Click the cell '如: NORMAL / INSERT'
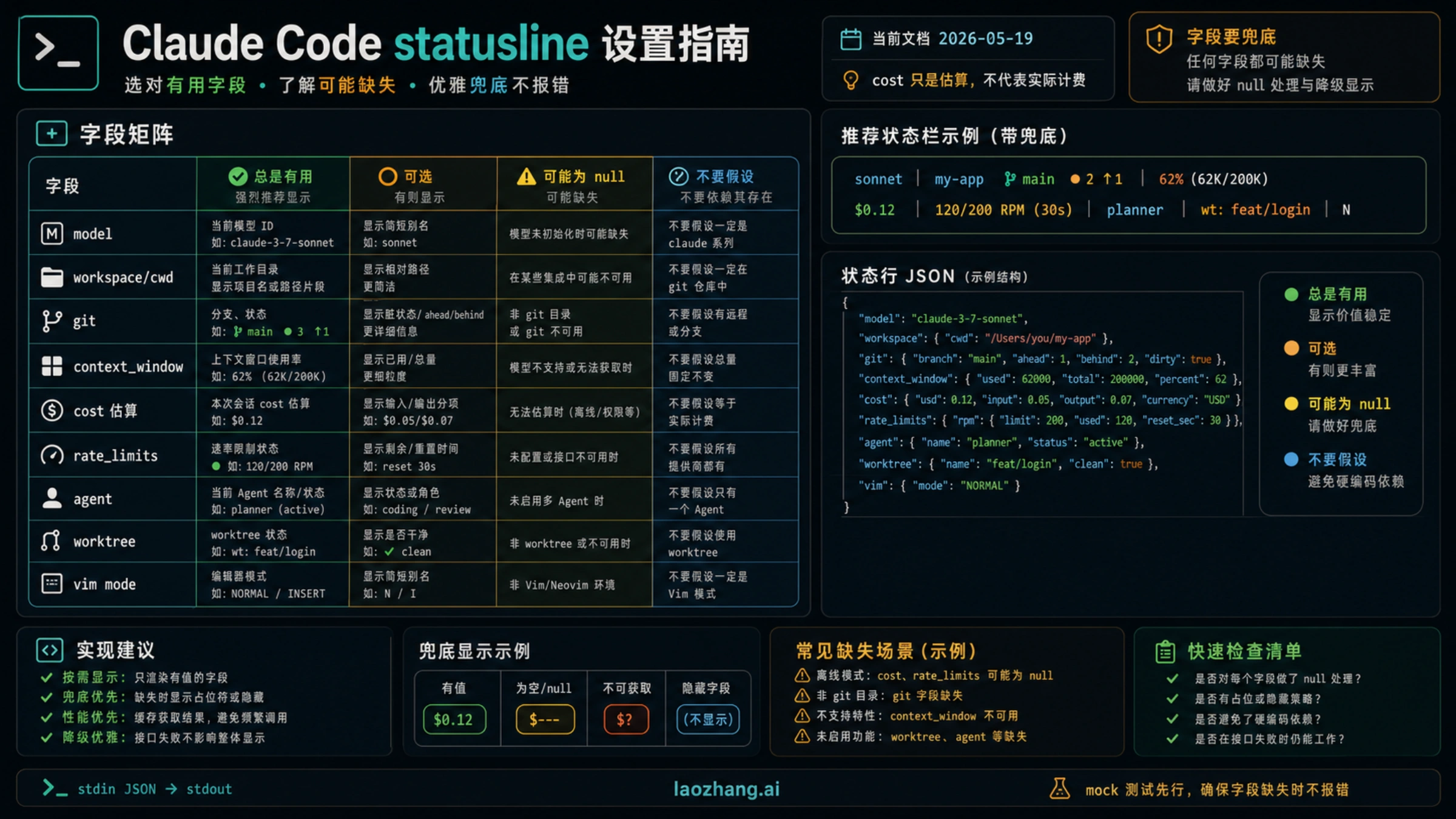Screen dimensions: 1456x819 268,593
